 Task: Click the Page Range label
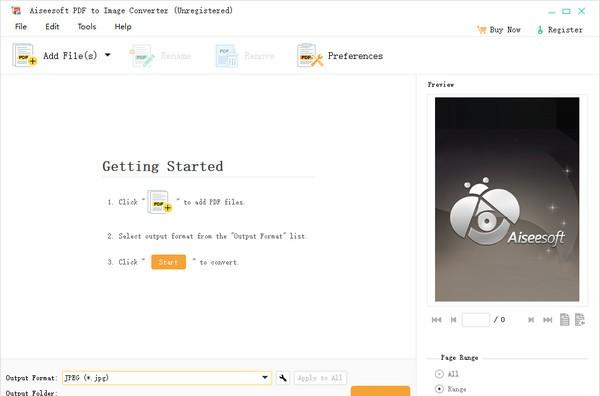coord(459,358)
